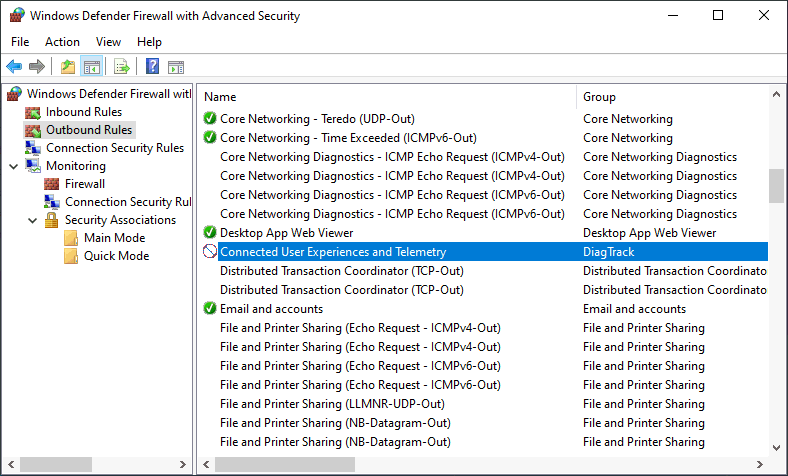
Task: Click the Connection Security Rules icon under root
Action: point(33,148)
